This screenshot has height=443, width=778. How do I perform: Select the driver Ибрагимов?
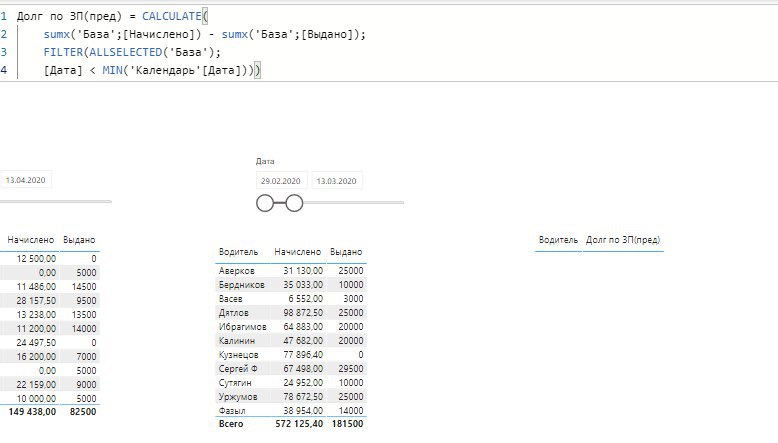point(243,326)
